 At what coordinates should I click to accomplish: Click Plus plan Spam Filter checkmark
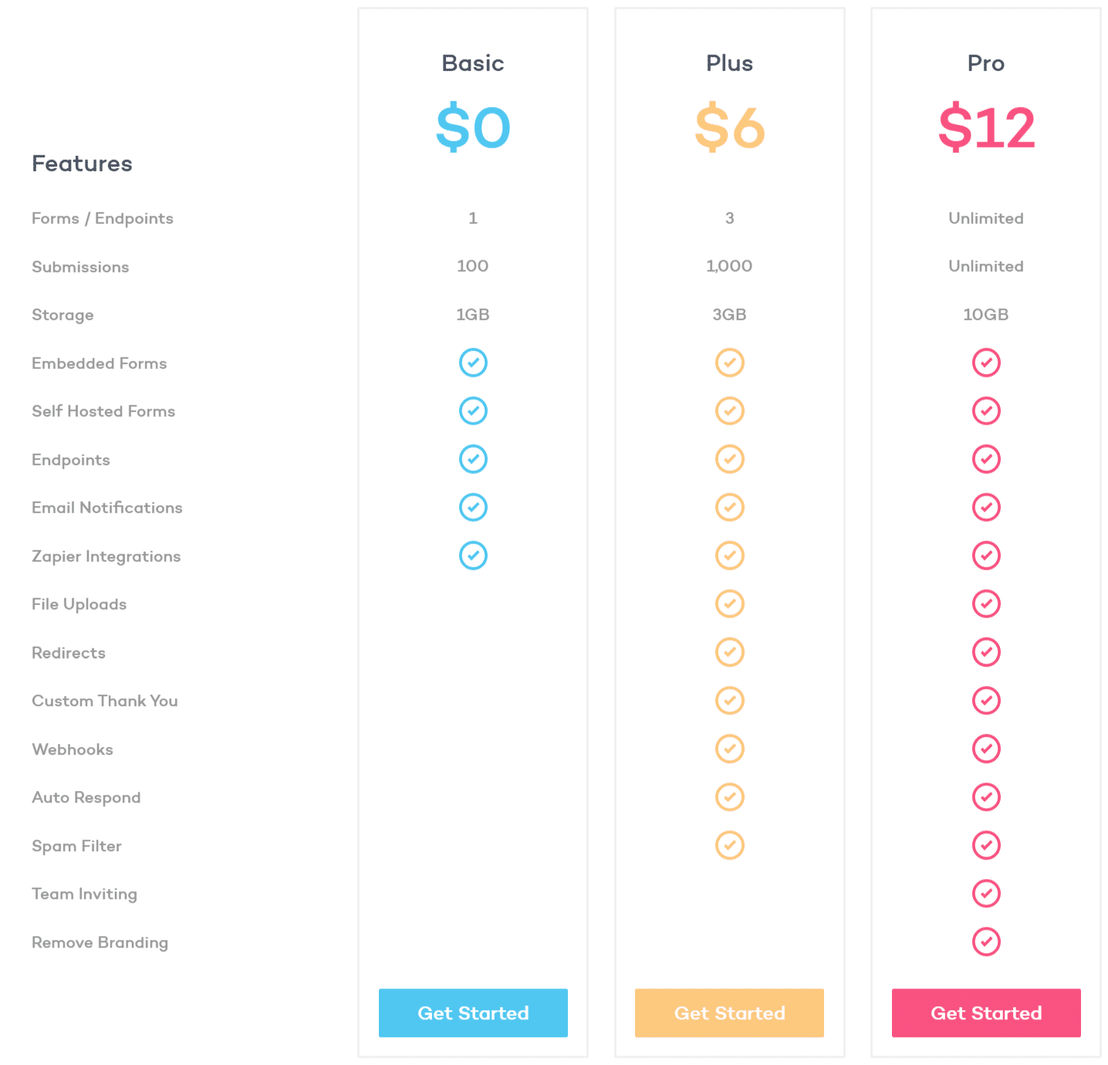729,845
